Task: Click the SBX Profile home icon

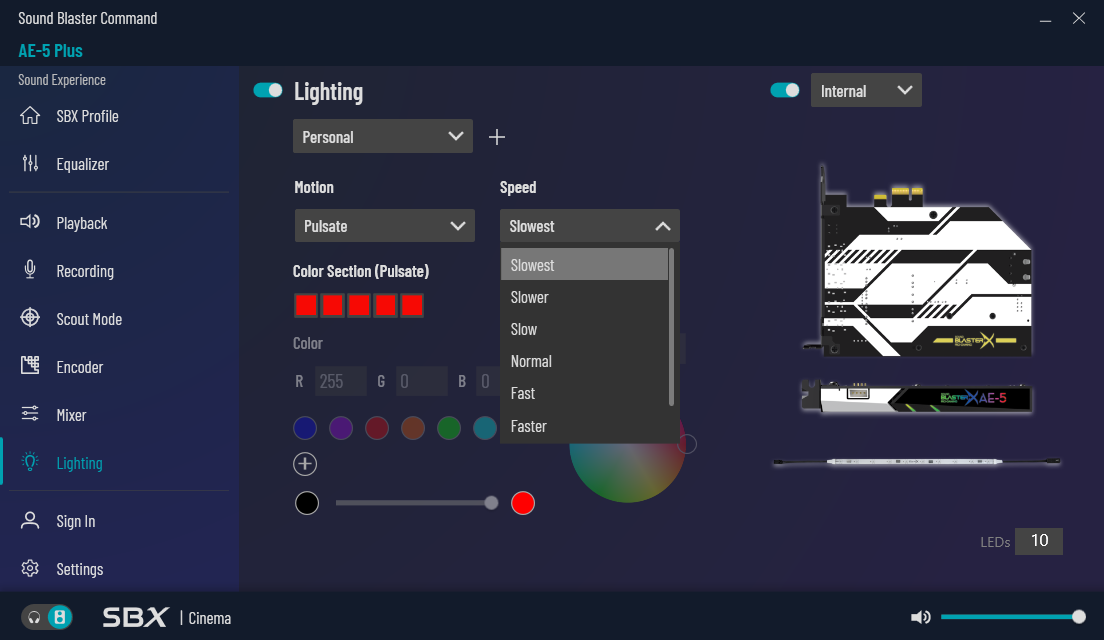Action: 30,116
